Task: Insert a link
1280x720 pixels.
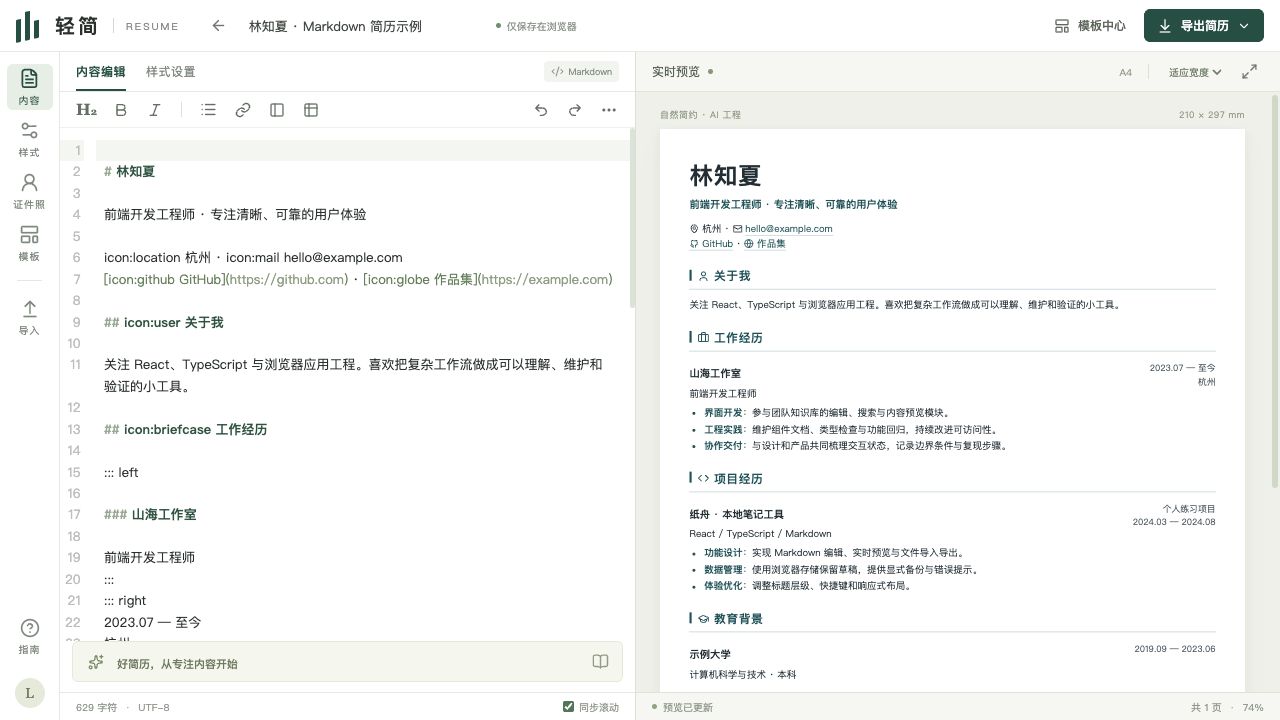Action: (x=242, y=110)
